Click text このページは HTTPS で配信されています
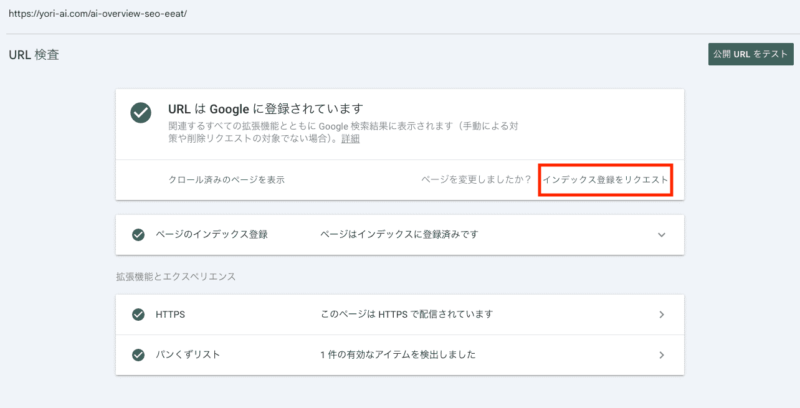800x408 pixels. [x=407, y=314]
